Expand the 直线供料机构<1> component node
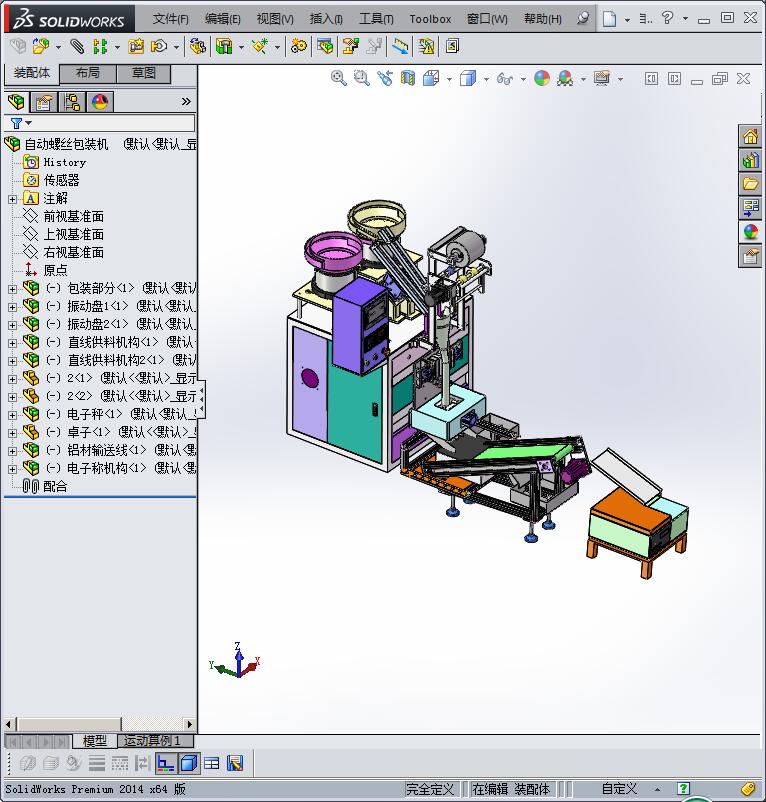The height and width of the screenshot is (802, 766). pyautogui.click(x=12, y=343)
